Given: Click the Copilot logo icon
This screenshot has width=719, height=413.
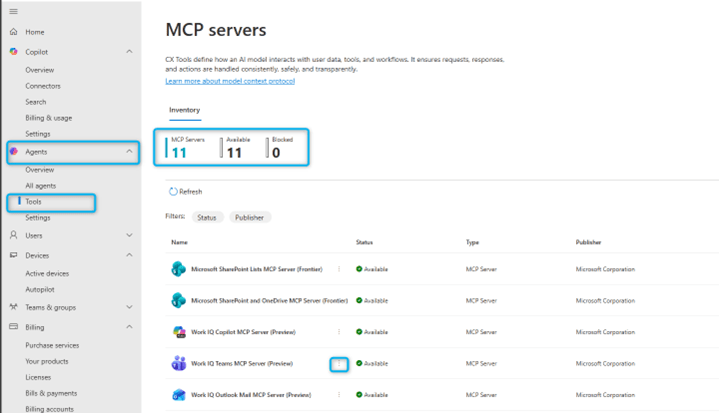Looking at the screenshot, I should tap(13, 52).
